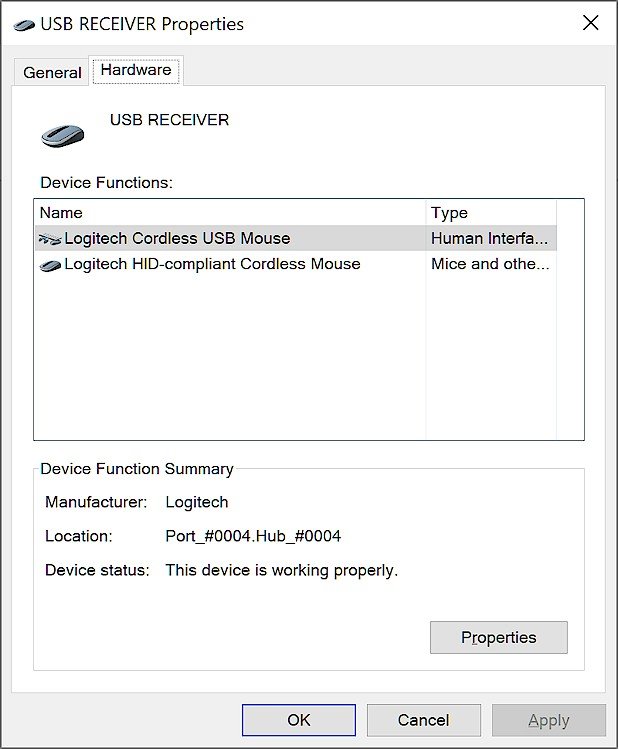Click the Logitech Cordless USB Mouse row icon
This screenshot has width=619, height=750.
[x=49, y=239]
